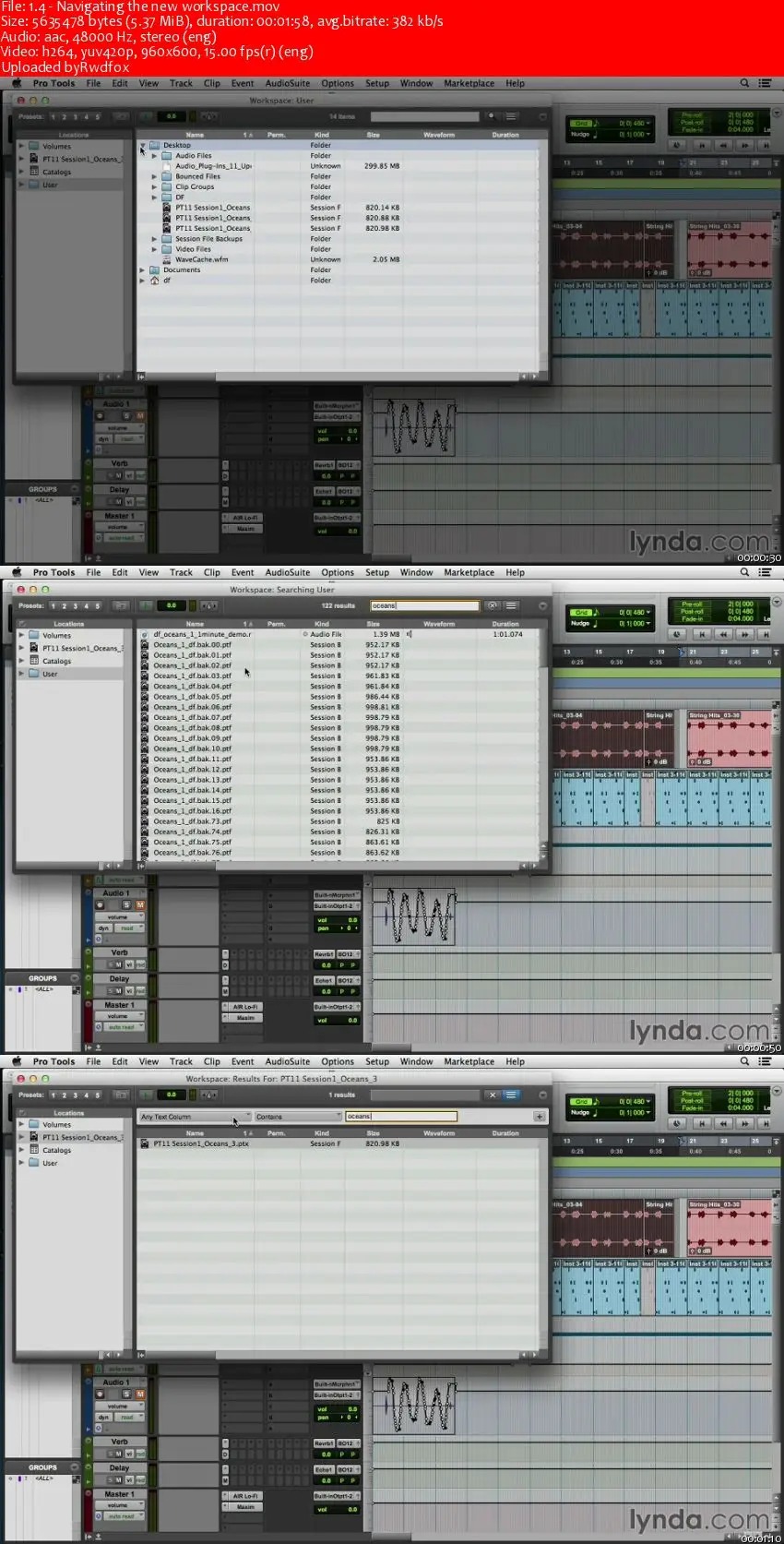Click the PT11 Session1_Oceans icon in Searching User sidebar

34,648
